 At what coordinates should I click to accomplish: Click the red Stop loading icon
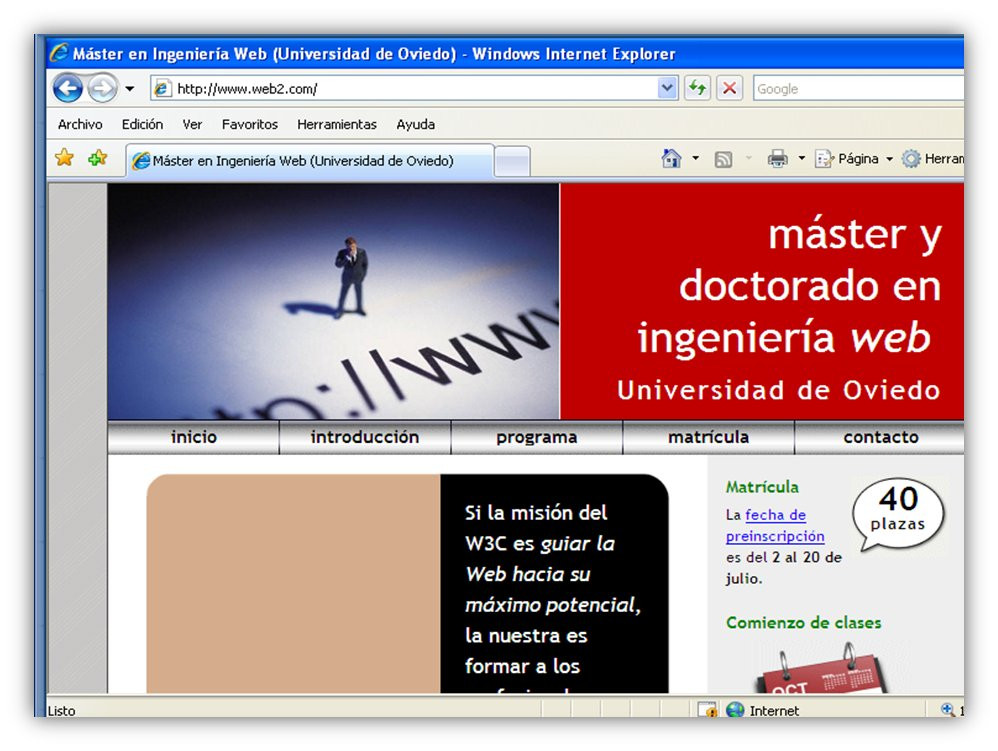(729, 88)
